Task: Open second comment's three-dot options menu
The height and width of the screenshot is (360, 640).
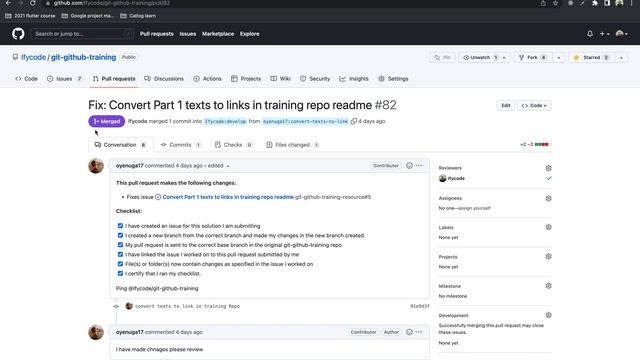Action: pyautogui.click(x=419, y=332)
